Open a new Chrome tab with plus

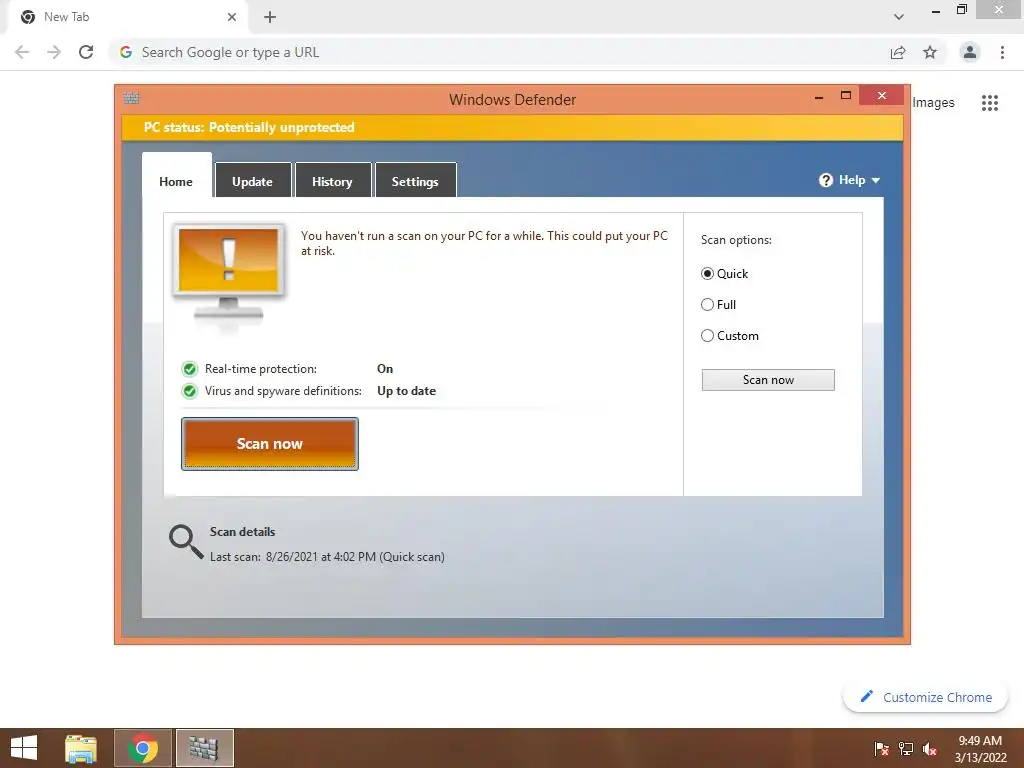coord(270,17)
